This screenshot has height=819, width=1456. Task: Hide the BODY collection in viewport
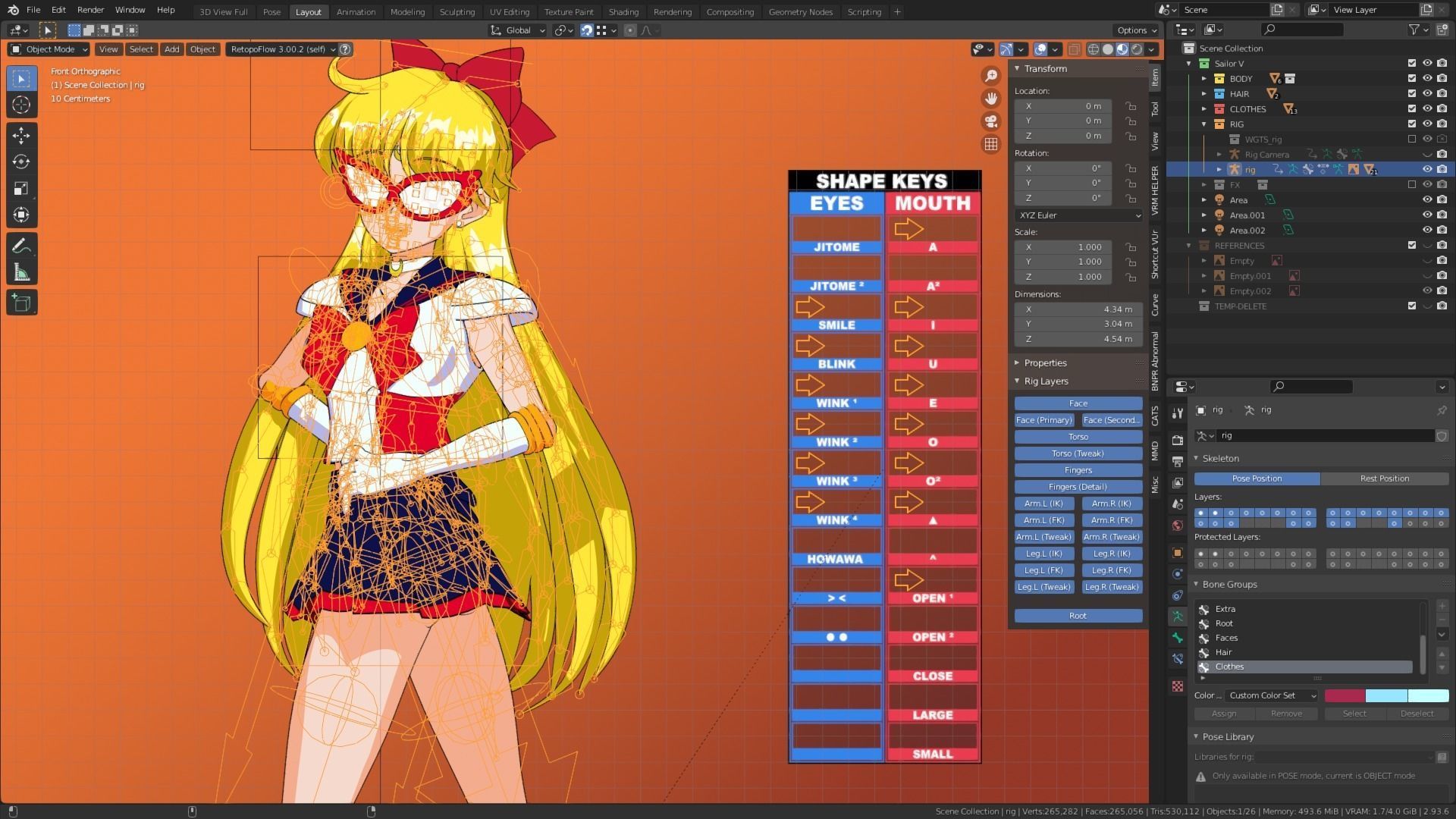(x=1427, y=79)
